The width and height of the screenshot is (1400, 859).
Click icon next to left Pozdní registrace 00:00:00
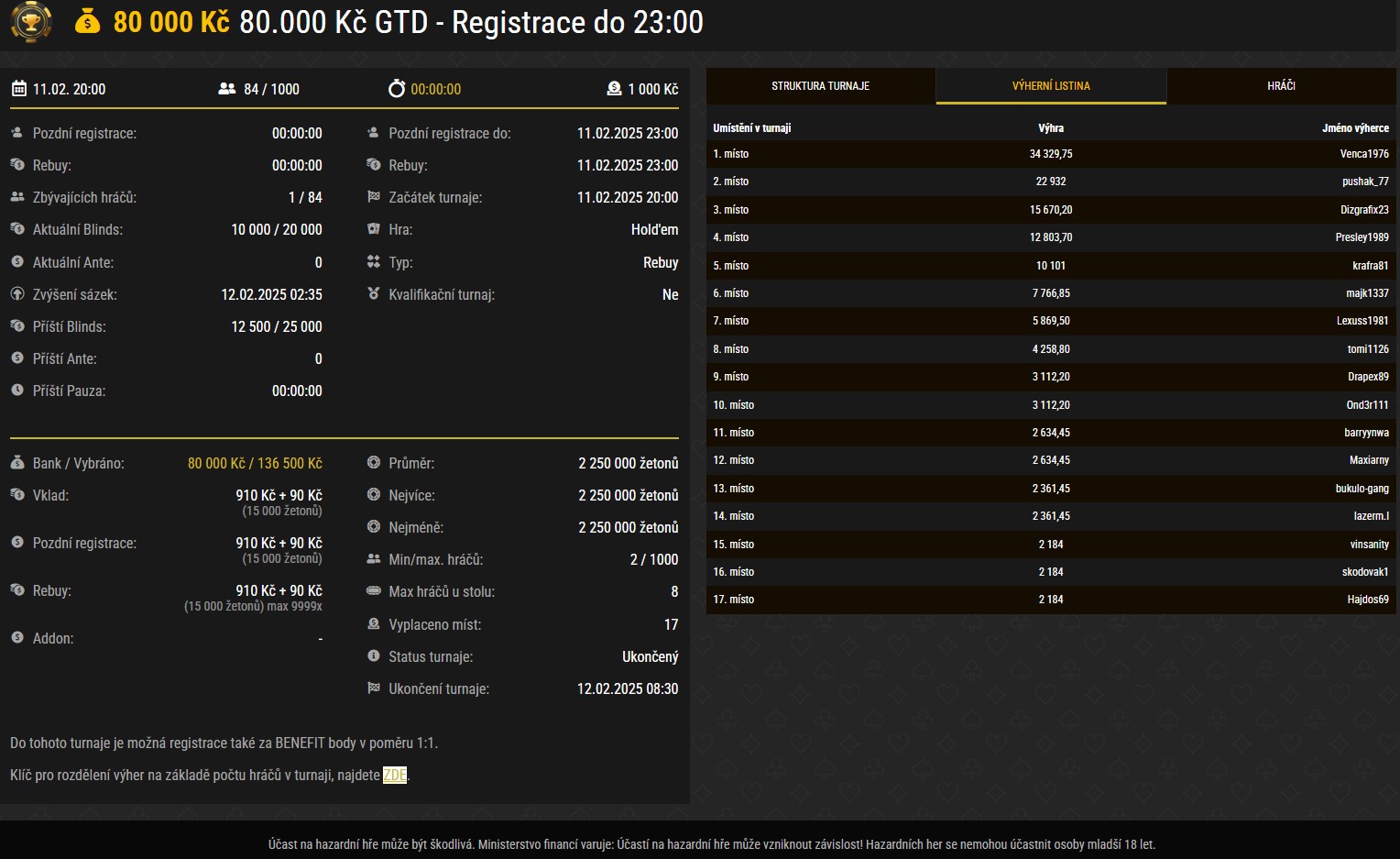pyautogui.click(x=17, y=133)
